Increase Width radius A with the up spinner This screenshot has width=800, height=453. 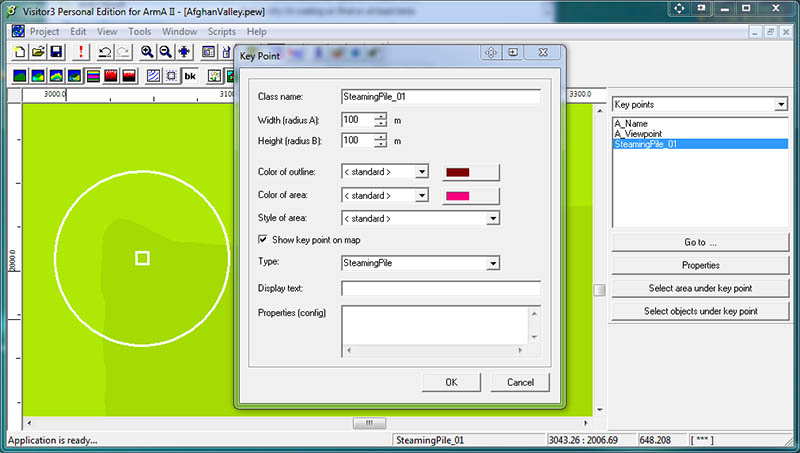pyautogui.click(x=380, y=116)
